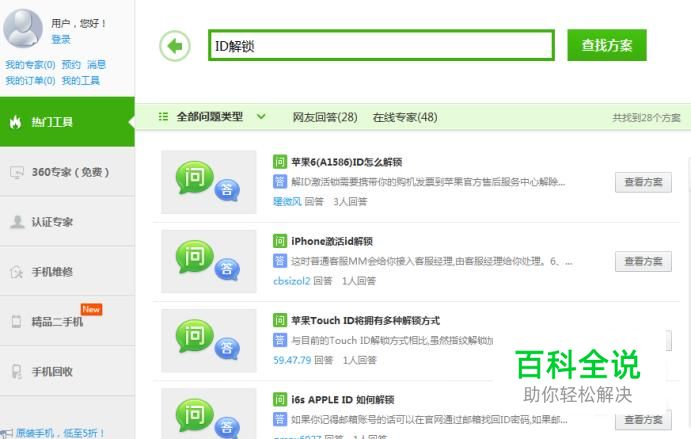This screenshot has height=439, width=691.
Task: Select 手机维修 in the sidebar
Action: tap(67, 272)
